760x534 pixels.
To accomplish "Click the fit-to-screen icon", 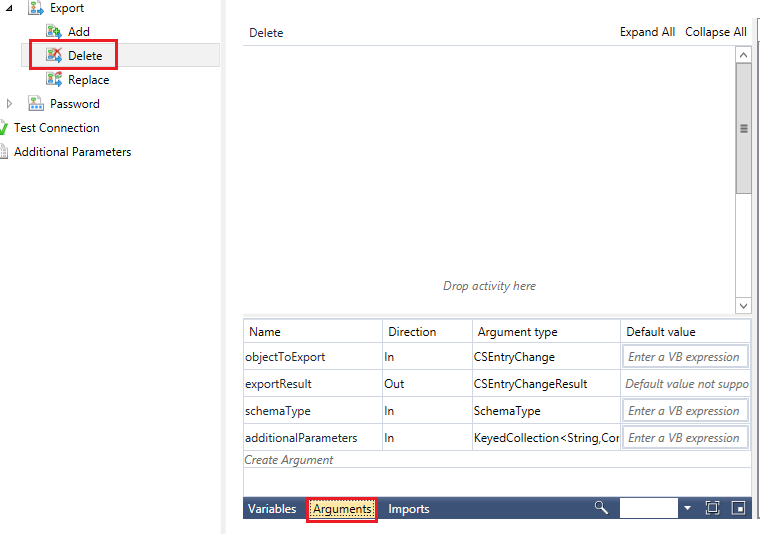I will coord(712,508).
